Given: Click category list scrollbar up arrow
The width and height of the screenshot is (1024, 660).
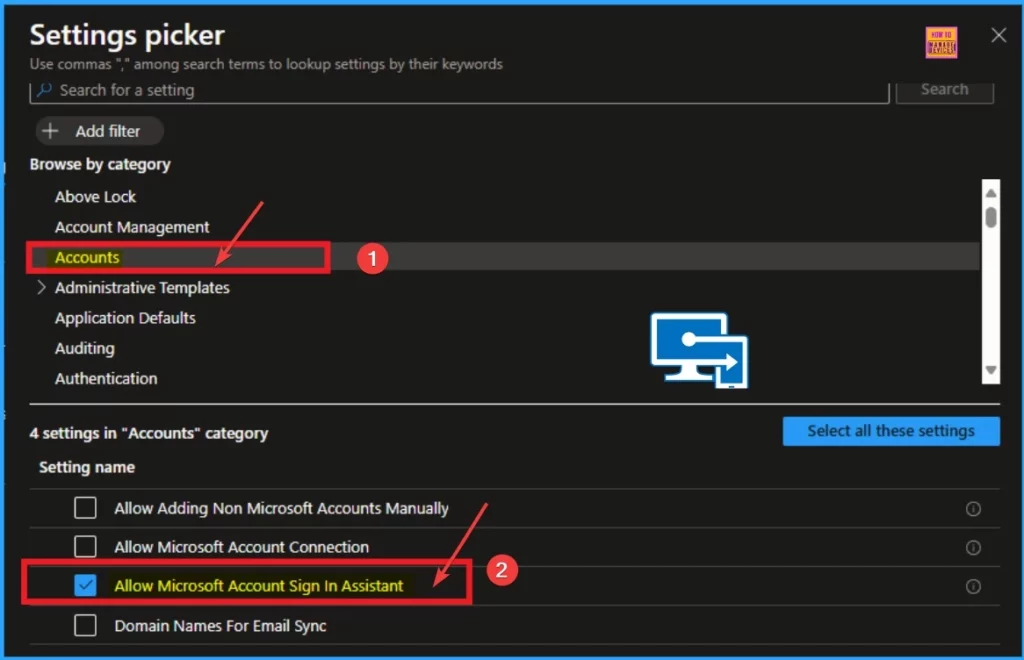Looking at the screenshot, I should 991,193.
